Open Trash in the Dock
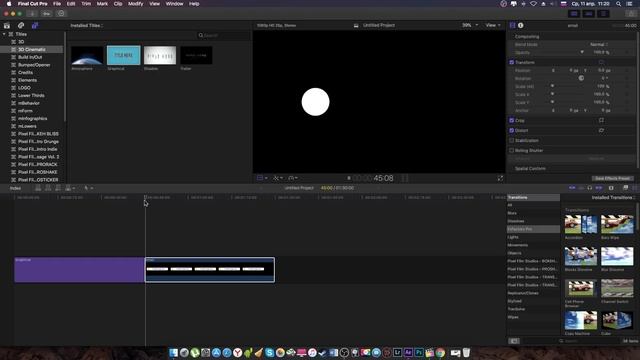 point(466,353)
